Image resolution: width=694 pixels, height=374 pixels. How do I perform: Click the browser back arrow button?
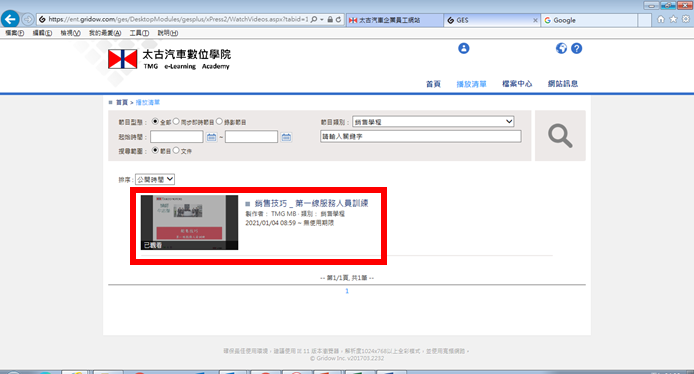10,19
